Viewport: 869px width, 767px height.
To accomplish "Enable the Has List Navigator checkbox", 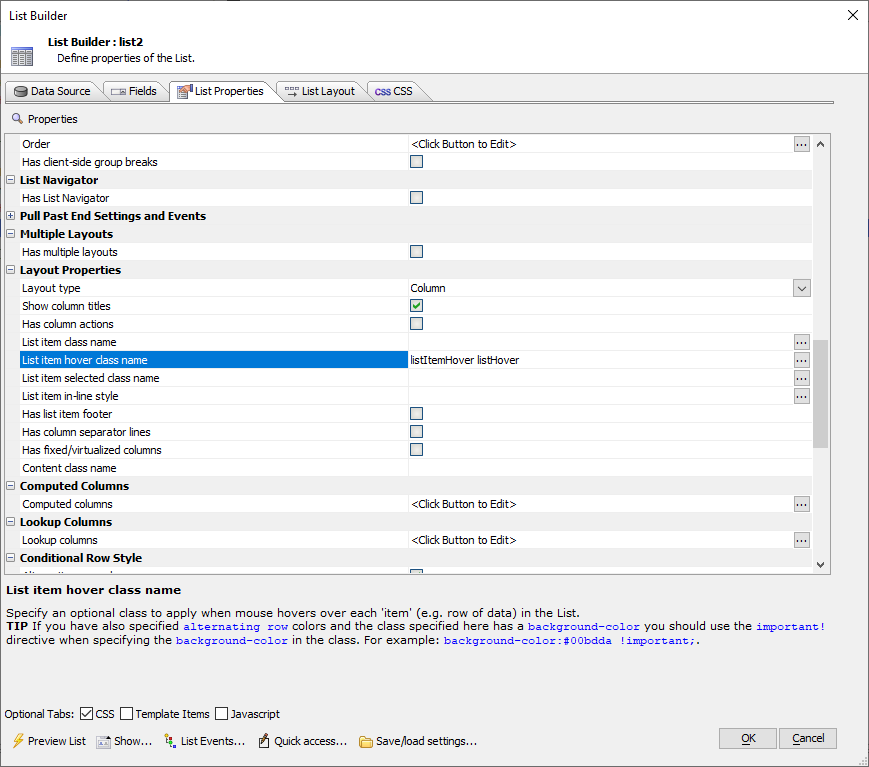I will pyautogui.click(x=416, y=198).
